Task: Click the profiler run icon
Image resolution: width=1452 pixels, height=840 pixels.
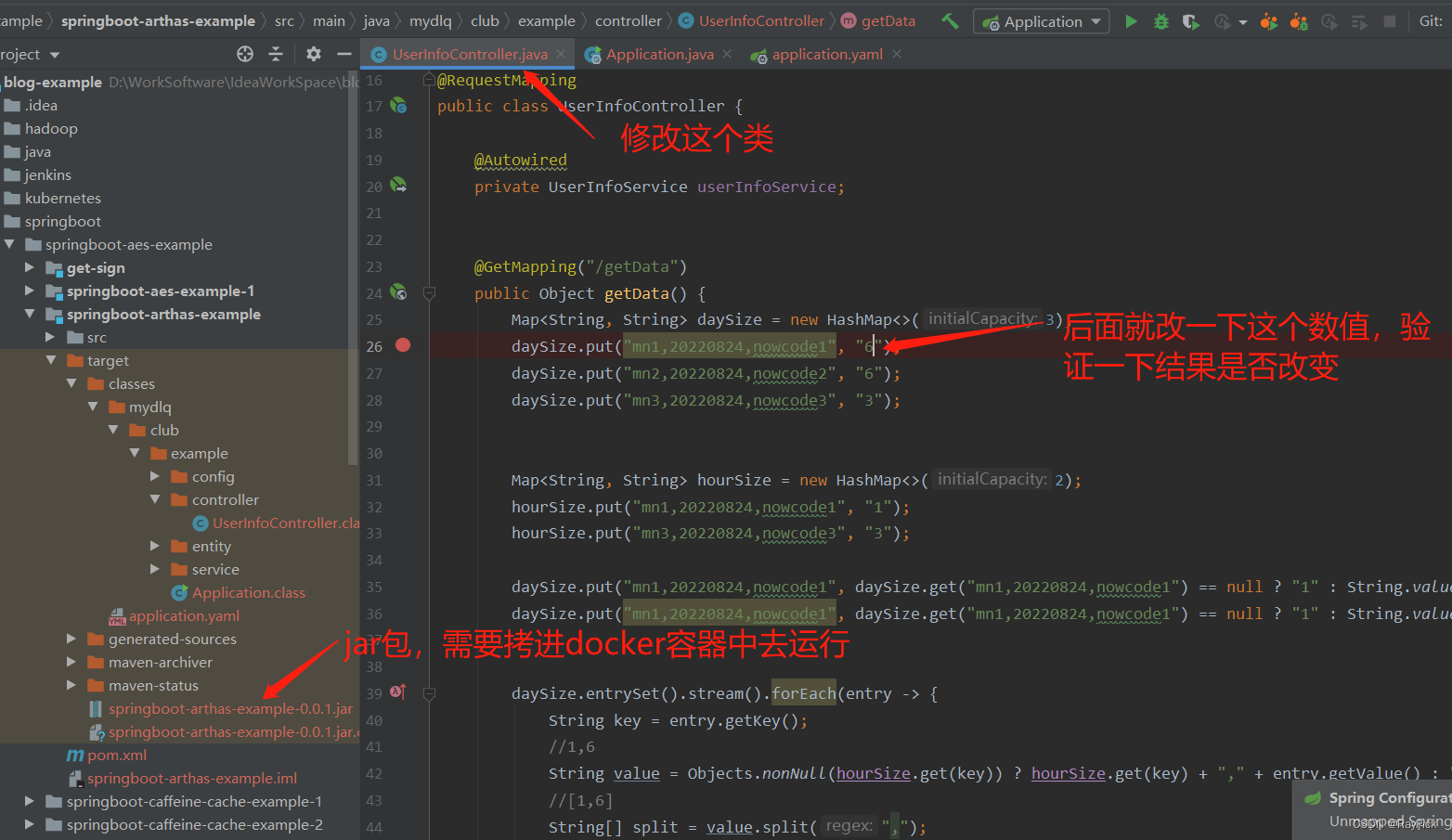Action: pos(1223,20)
